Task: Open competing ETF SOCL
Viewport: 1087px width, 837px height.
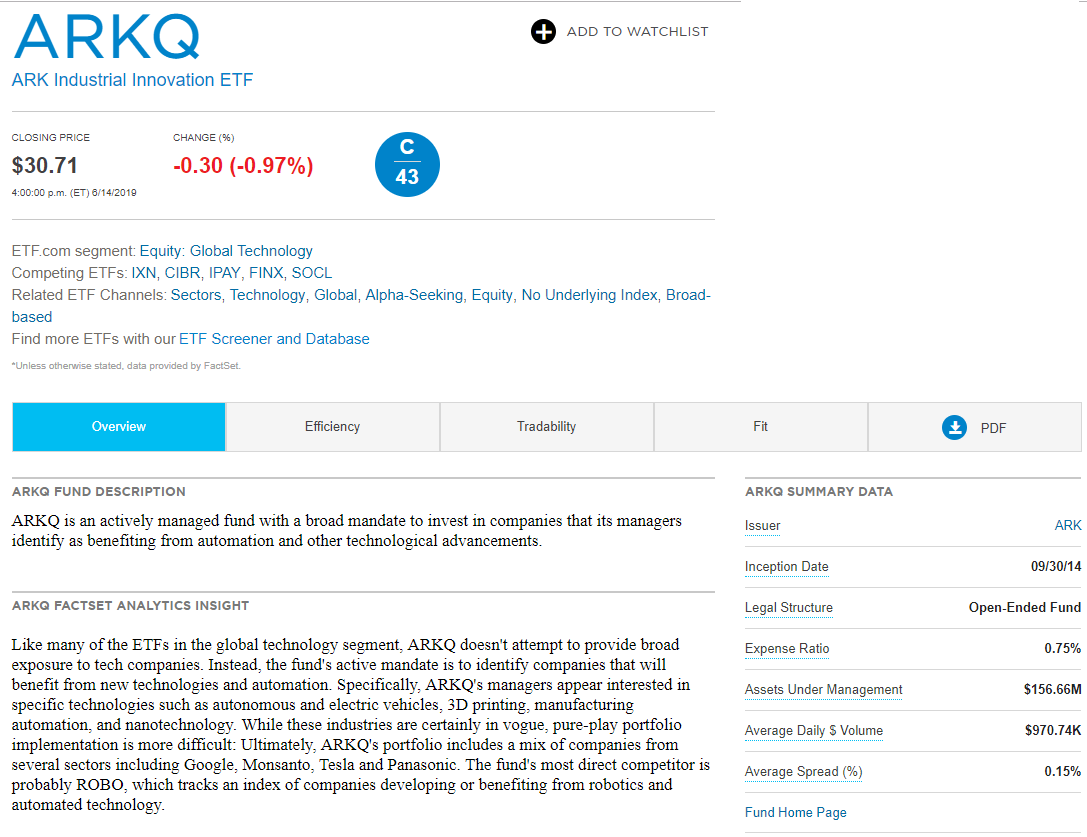Action: (312, 273)
